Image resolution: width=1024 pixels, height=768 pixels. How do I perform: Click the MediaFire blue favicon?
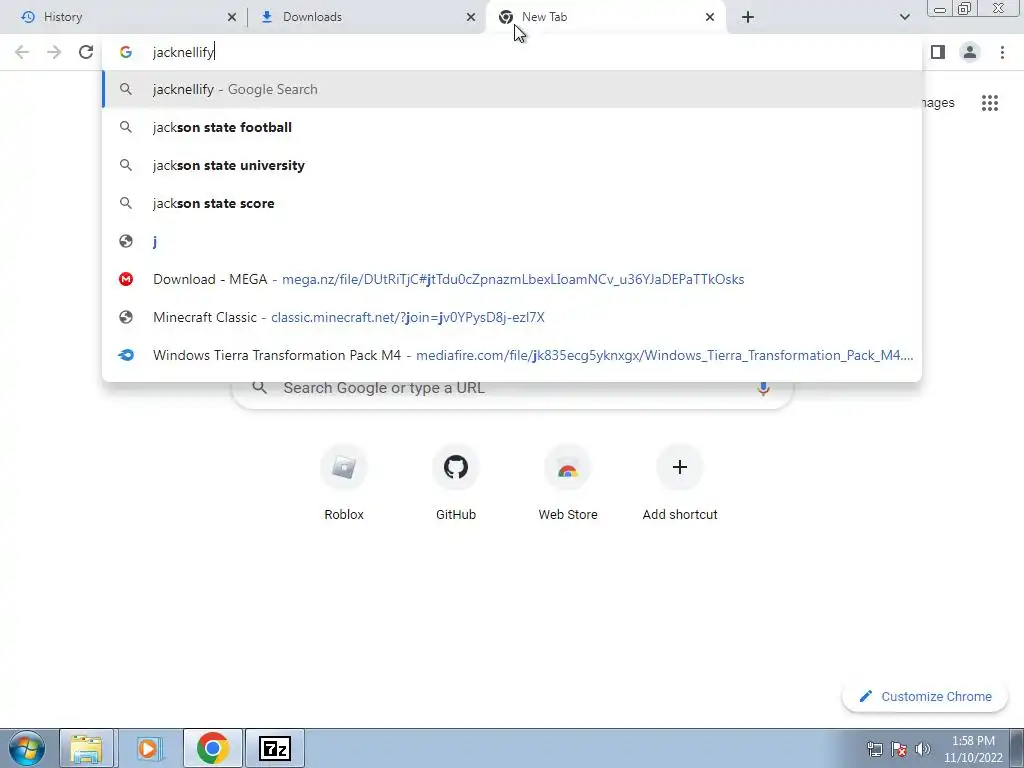126,355
